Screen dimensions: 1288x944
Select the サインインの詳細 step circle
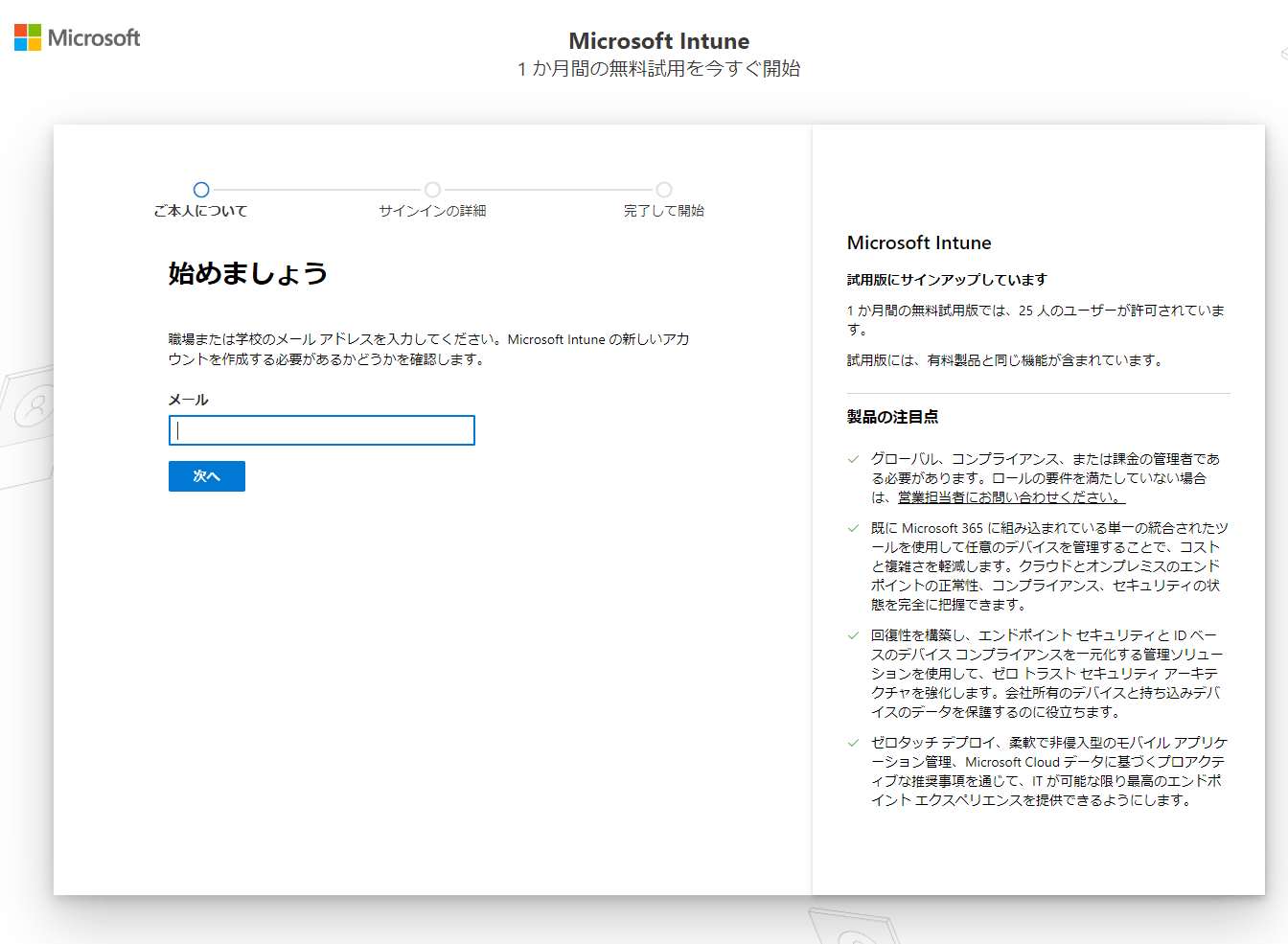pyautogui.click(x=432, y=190)
